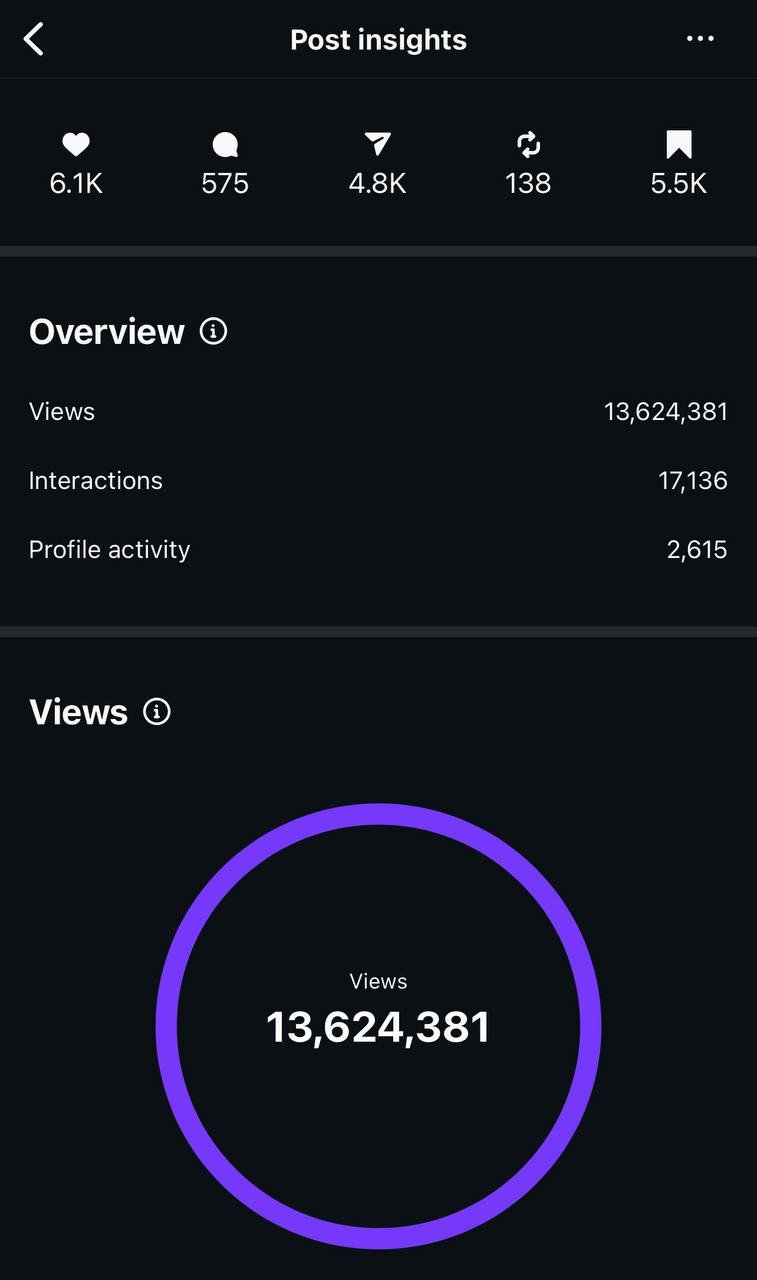The height and width of the screenshot is (1280, 757).
Task: Tap the 138 reposts count
Action: pos(528,184)
